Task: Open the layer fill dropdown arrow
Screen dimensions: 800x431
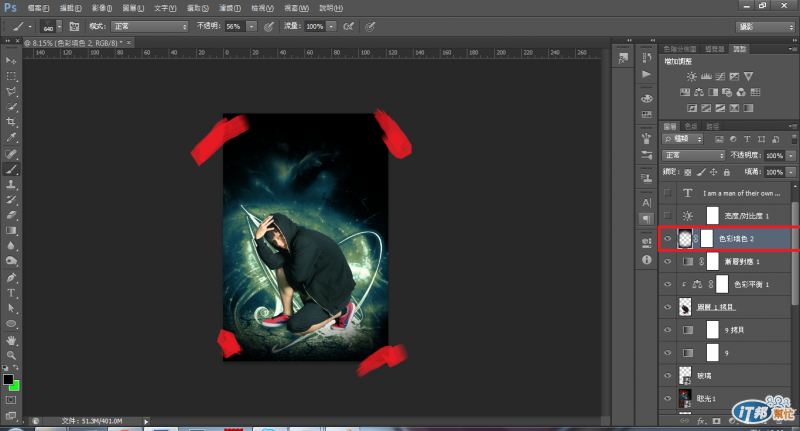Action: pos(791,172)
